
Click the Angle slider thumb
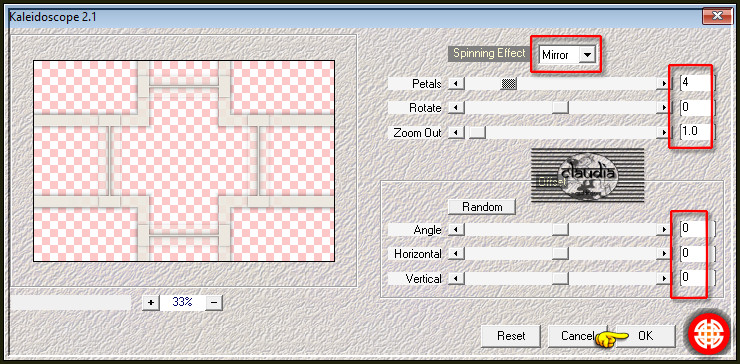pyautogui.click(x=560, y=229)
